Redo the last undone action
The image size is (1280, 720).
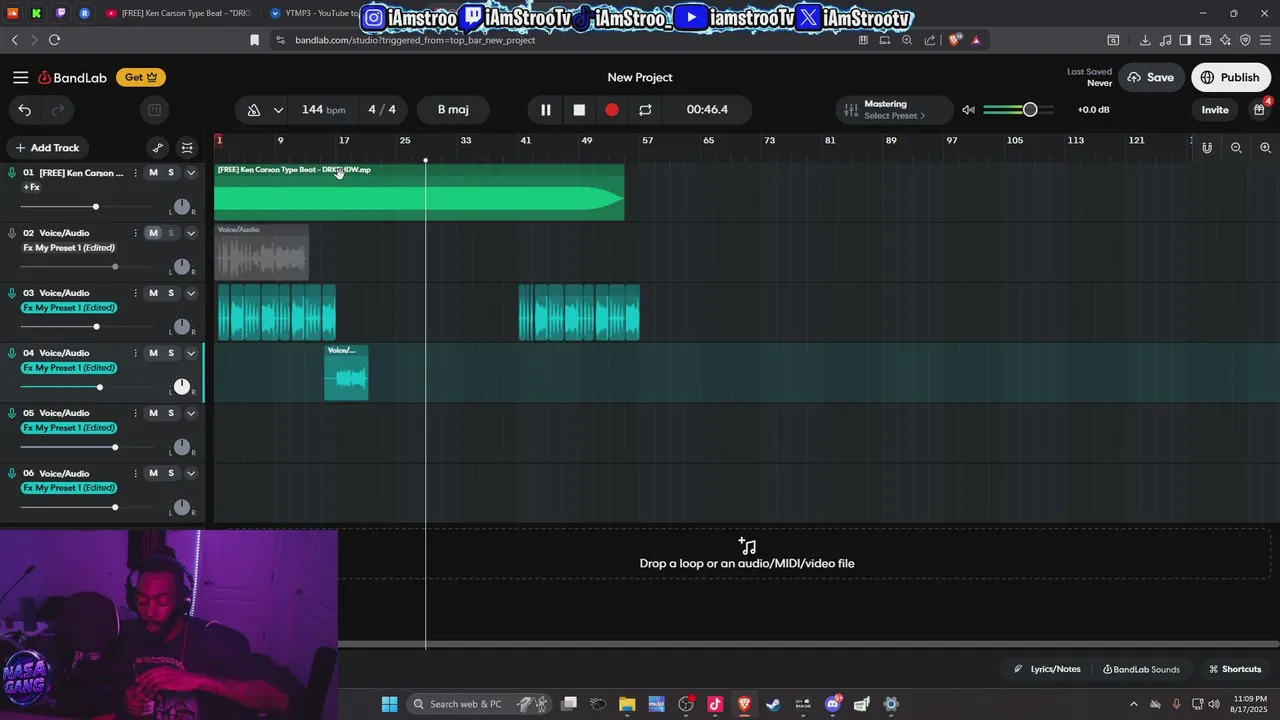(58, 110)
